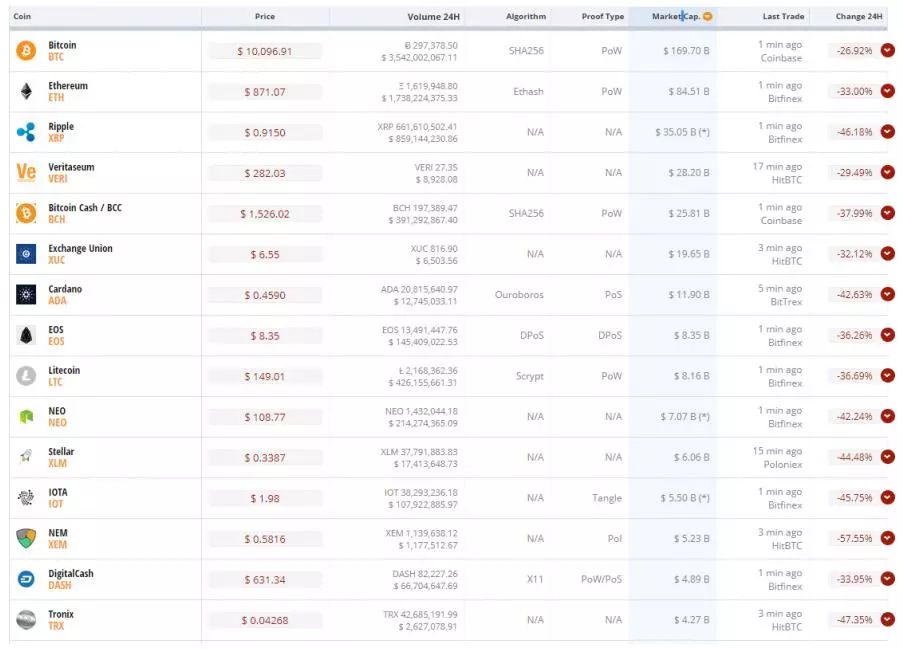This screenshot has width=903, height=649.
Task: Click the Market Cap sort arrow icon
Action: pos(708,17)
